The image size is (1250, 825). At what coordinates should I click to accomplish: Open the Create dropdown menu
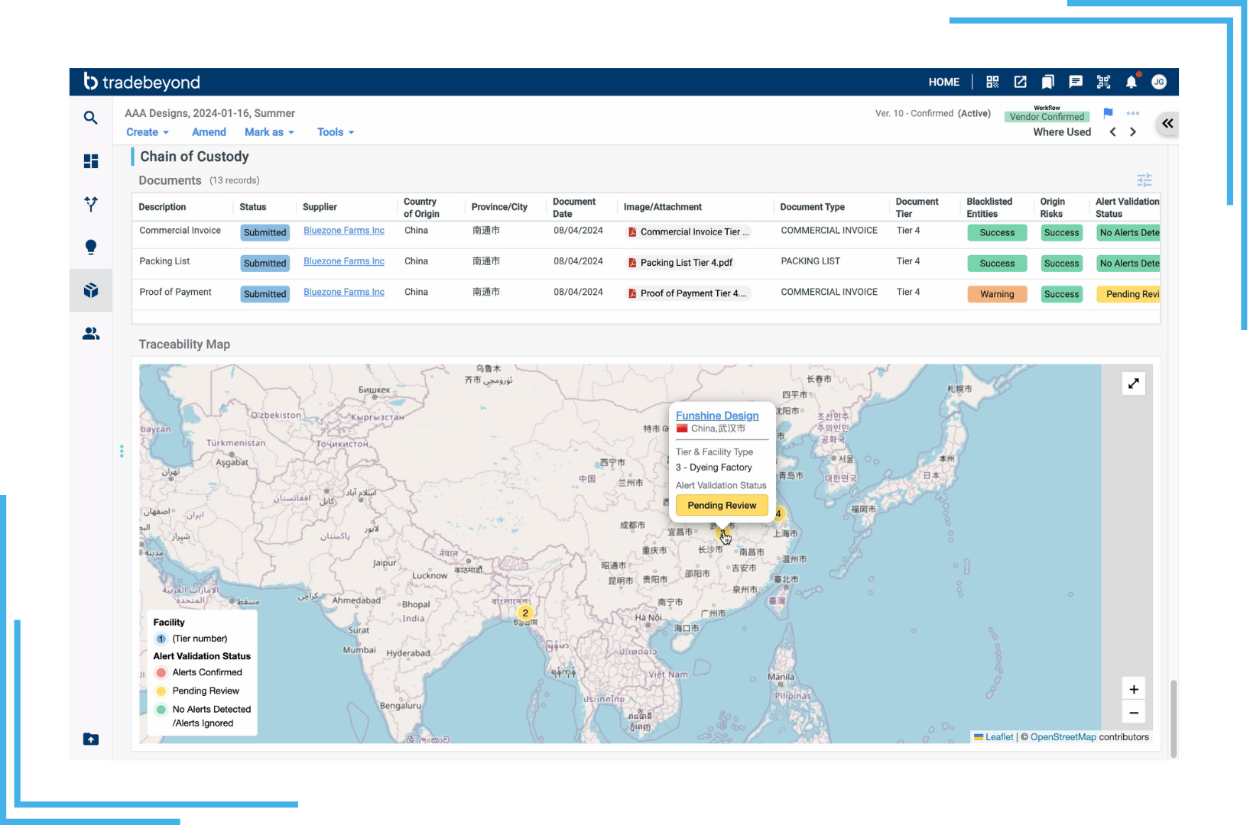(147, 132)
